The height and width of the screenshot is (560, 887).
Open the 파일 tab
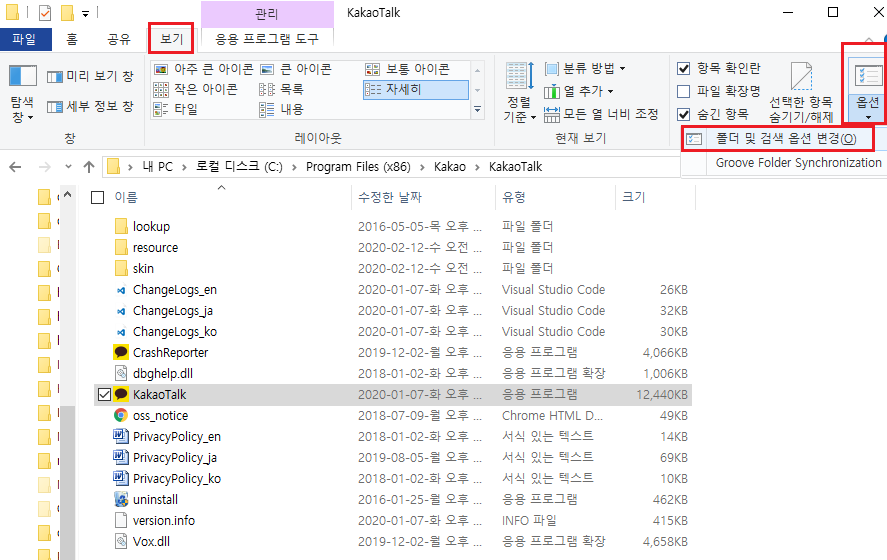[24, 39]
